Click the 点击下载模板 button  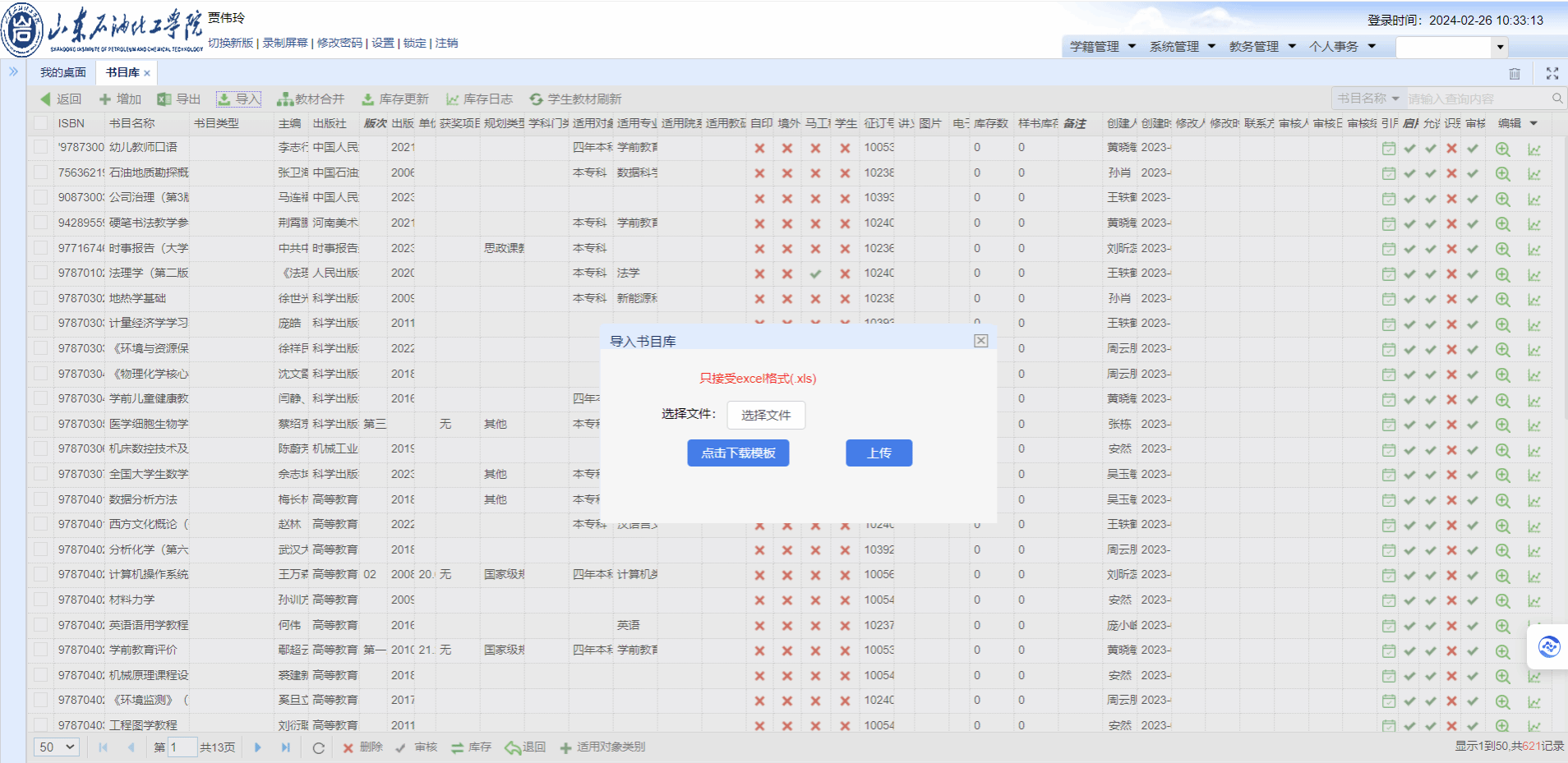click(738, 453)
